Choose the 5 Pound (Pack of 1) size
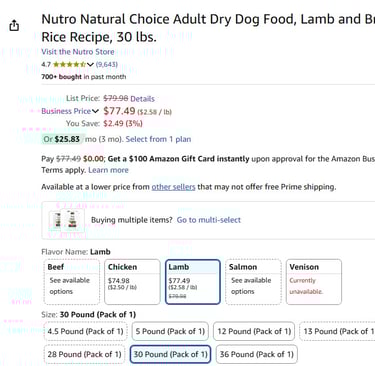Screen dimensions: 375x366 coord(170,331)
